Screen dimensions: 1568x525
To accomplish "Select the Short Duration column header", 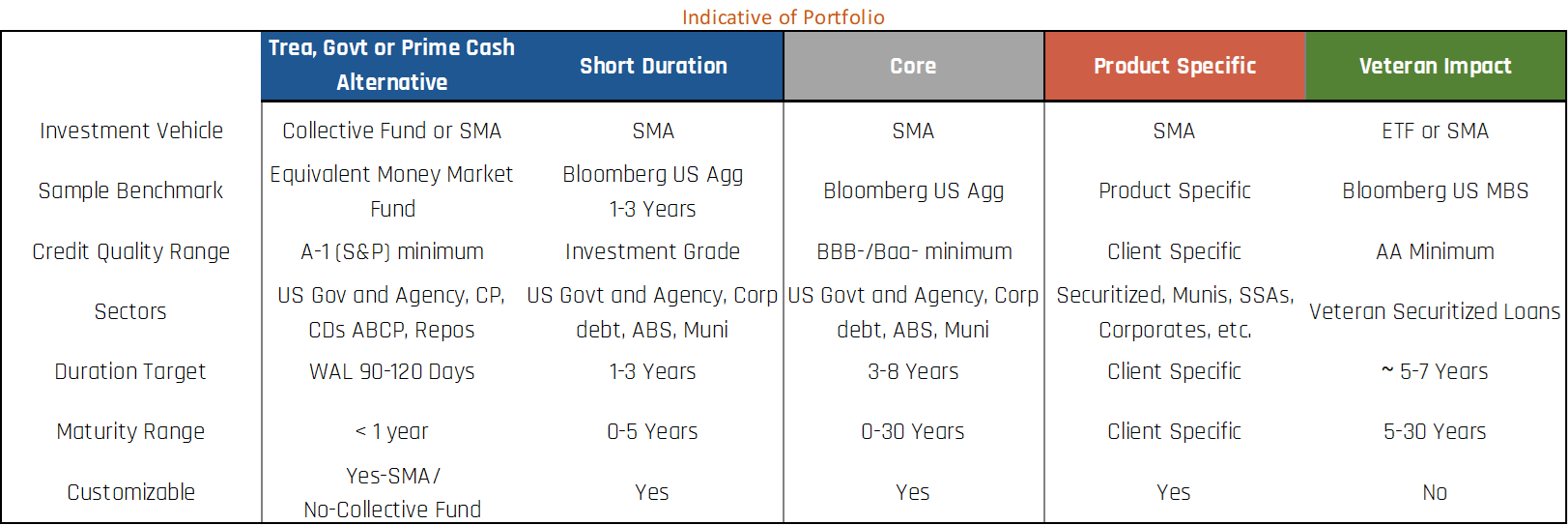I will [653, 66].
